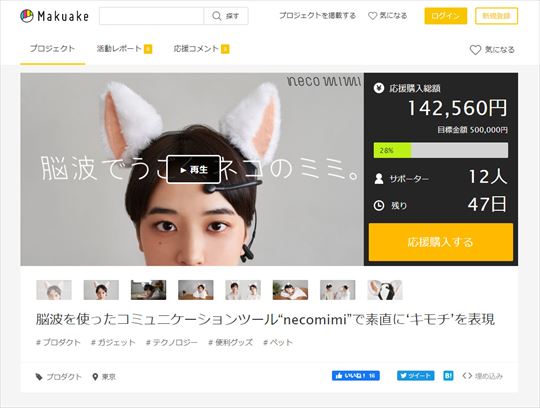Viewport: 540px width, 408px height.
Task: Click the #プロダクト hashtag
Action: coord(58,343)
